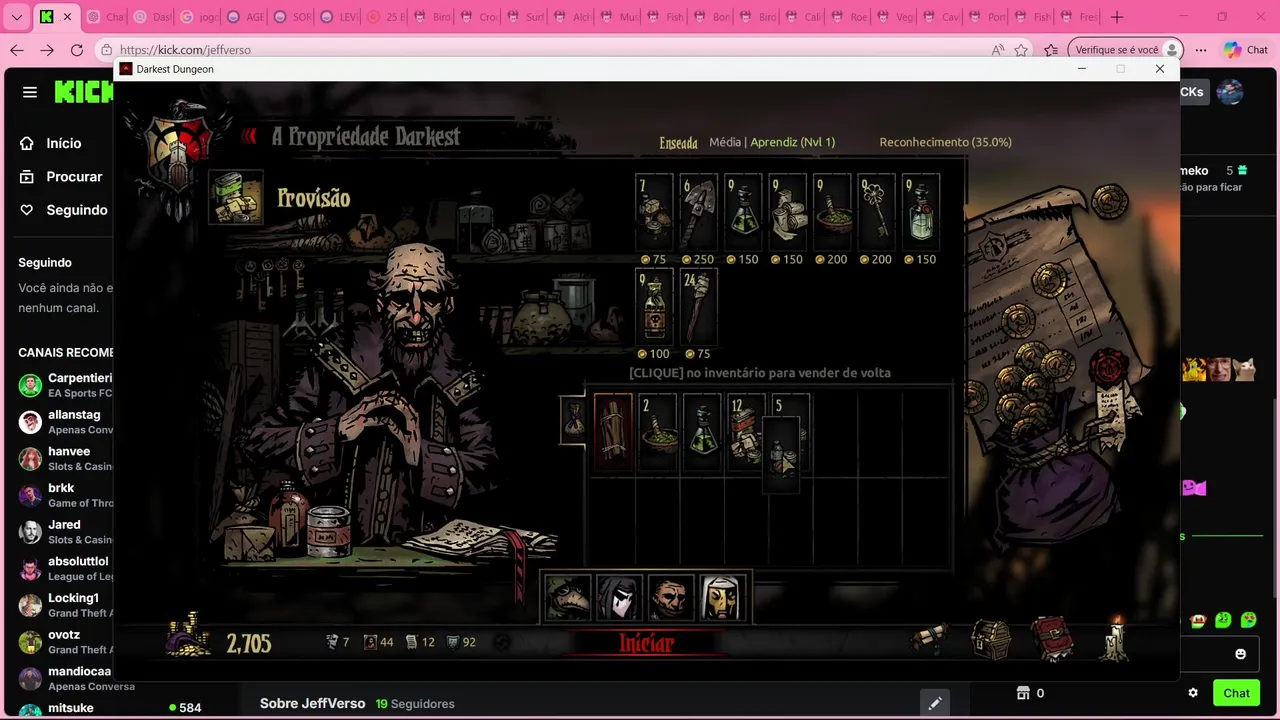Sell back the 2 herbs in the inventory
The width and height of the screenshot is (1280, 720).
tap(658, 433)
